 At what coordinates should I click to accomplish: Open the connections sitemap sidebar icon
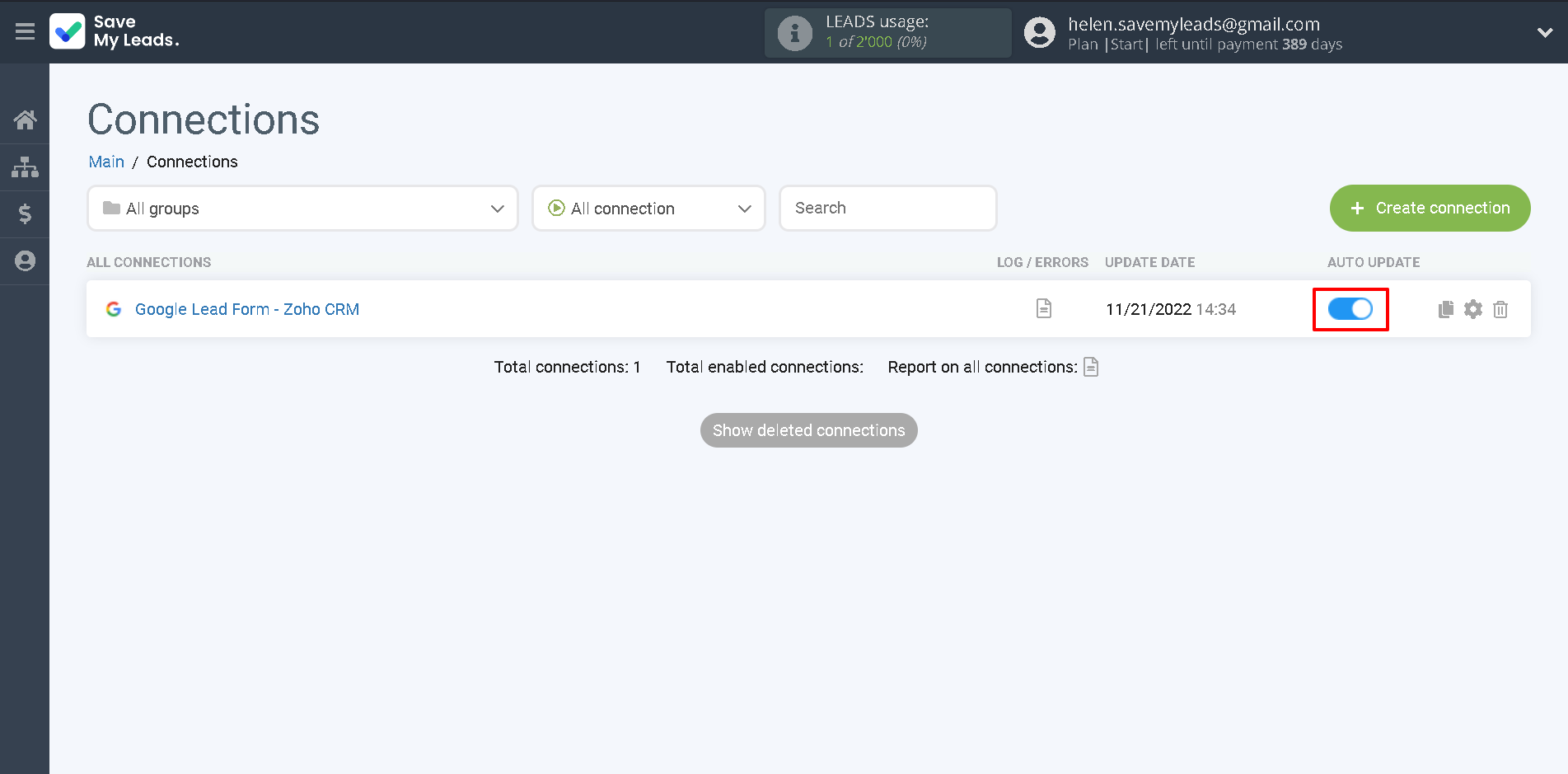click(25, 167)
